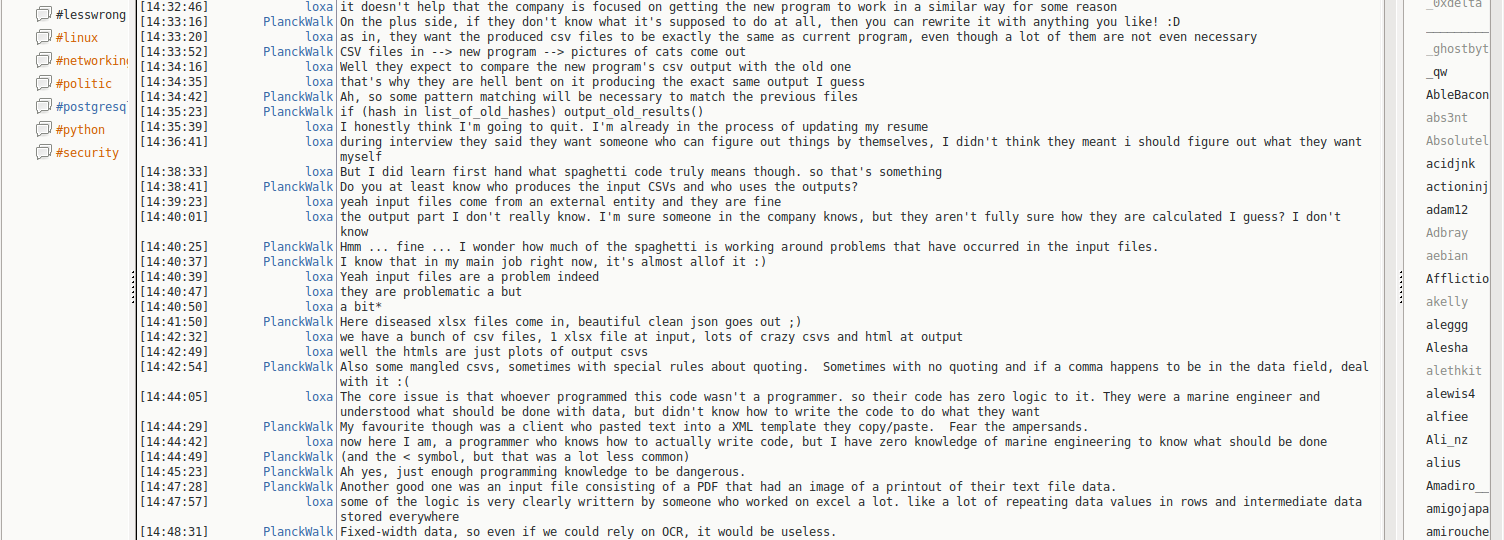The width and height of the screenshot is (1504, 540).
Task: Click the left pane divider handle
Action: pyautogui.click(x=133, y=287)
